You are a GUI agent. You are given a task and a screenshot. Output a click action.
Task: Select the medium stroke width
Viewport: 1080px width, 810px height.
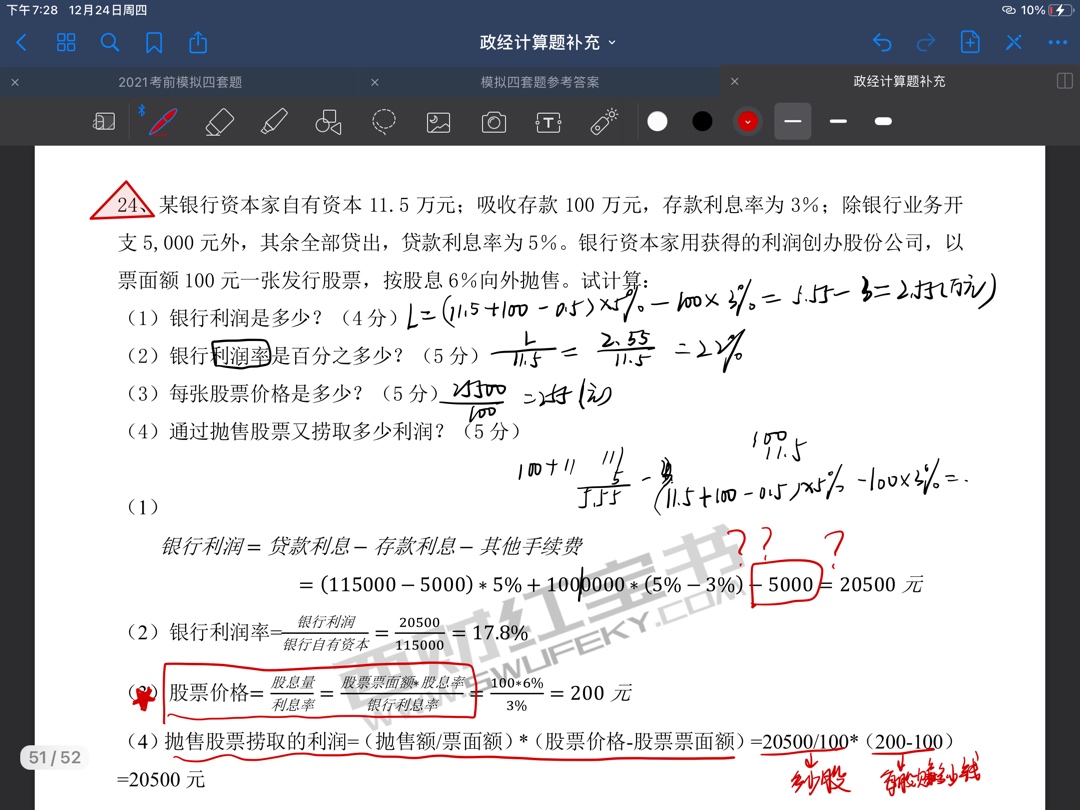point(838,121)
